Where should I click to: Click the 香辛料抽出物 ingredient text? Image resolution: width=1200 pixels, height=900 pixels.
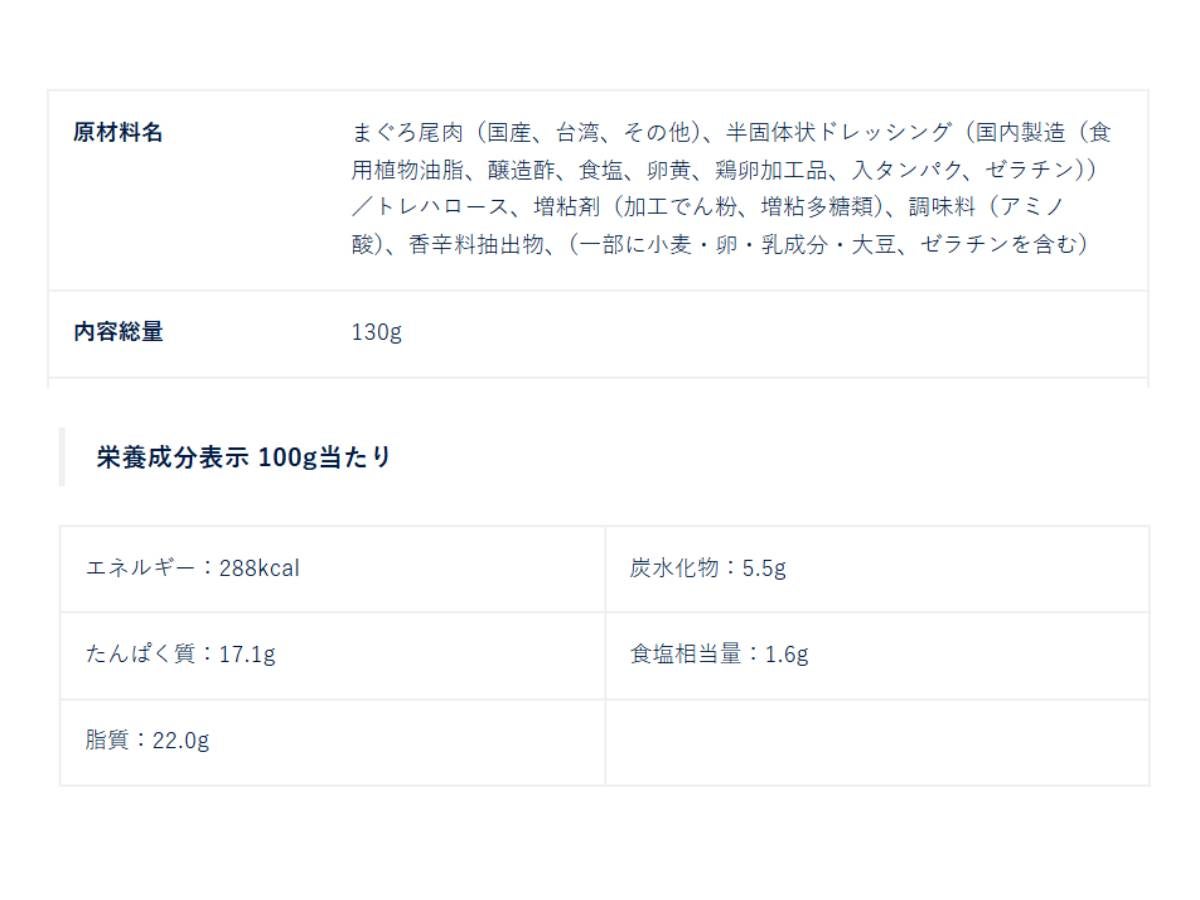point(475,244)
